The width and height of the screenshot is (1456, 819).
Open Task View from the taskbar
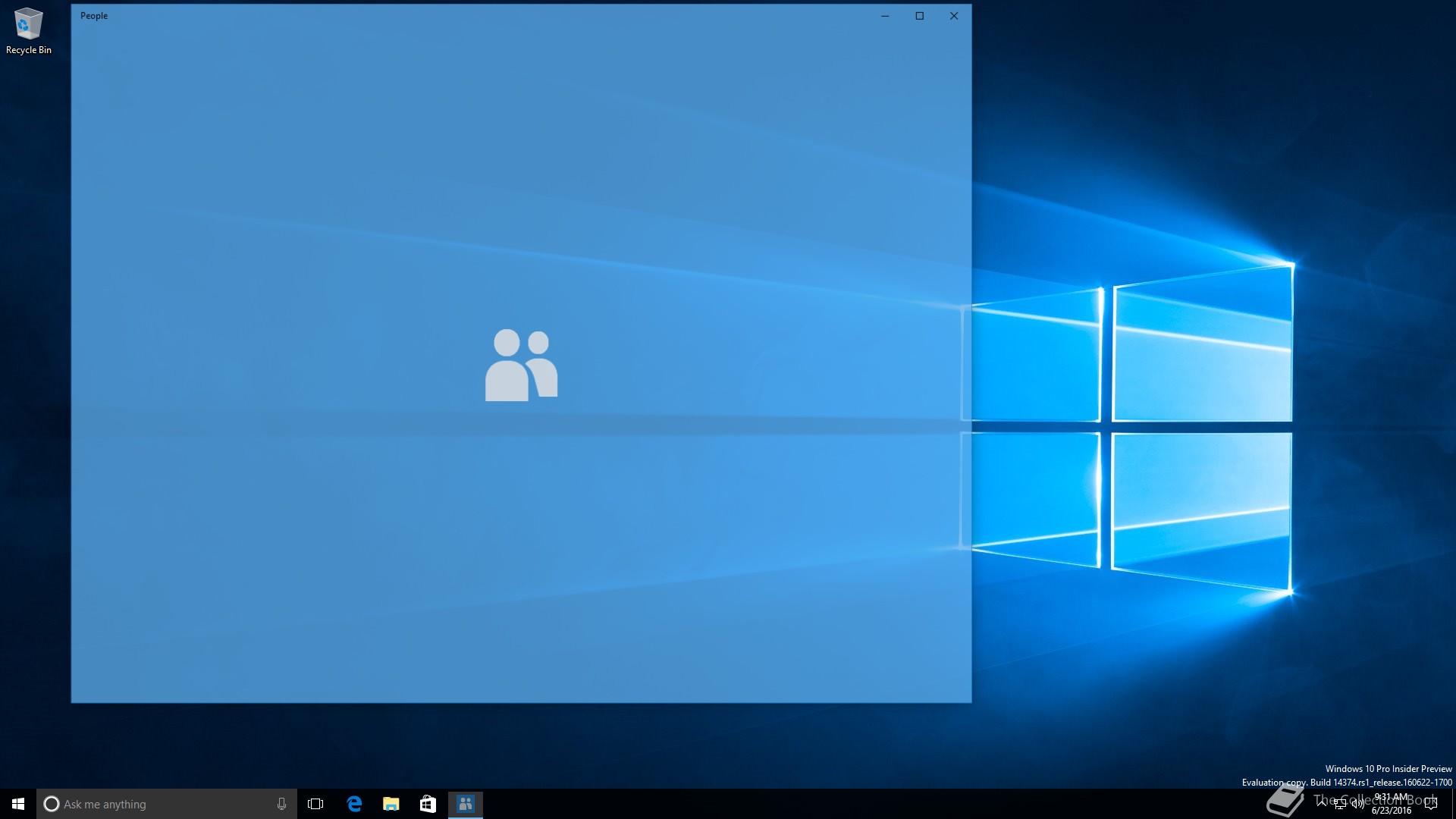pos(315,804)
